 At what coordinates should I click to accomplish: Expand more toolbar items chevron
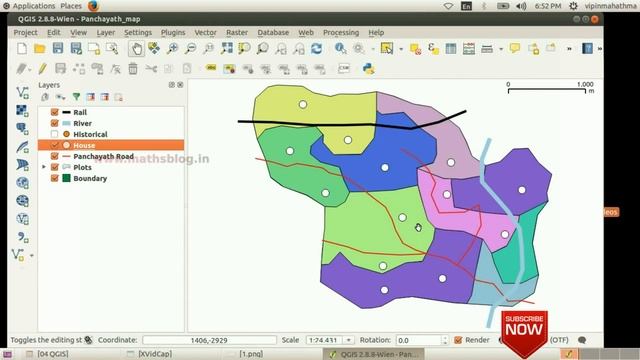click(x=569, y=49)
